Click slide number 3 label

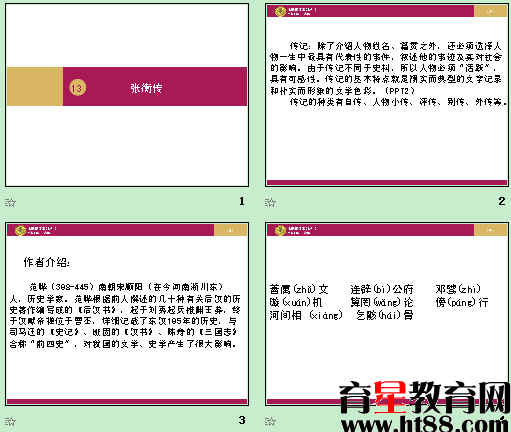(242, 420)
